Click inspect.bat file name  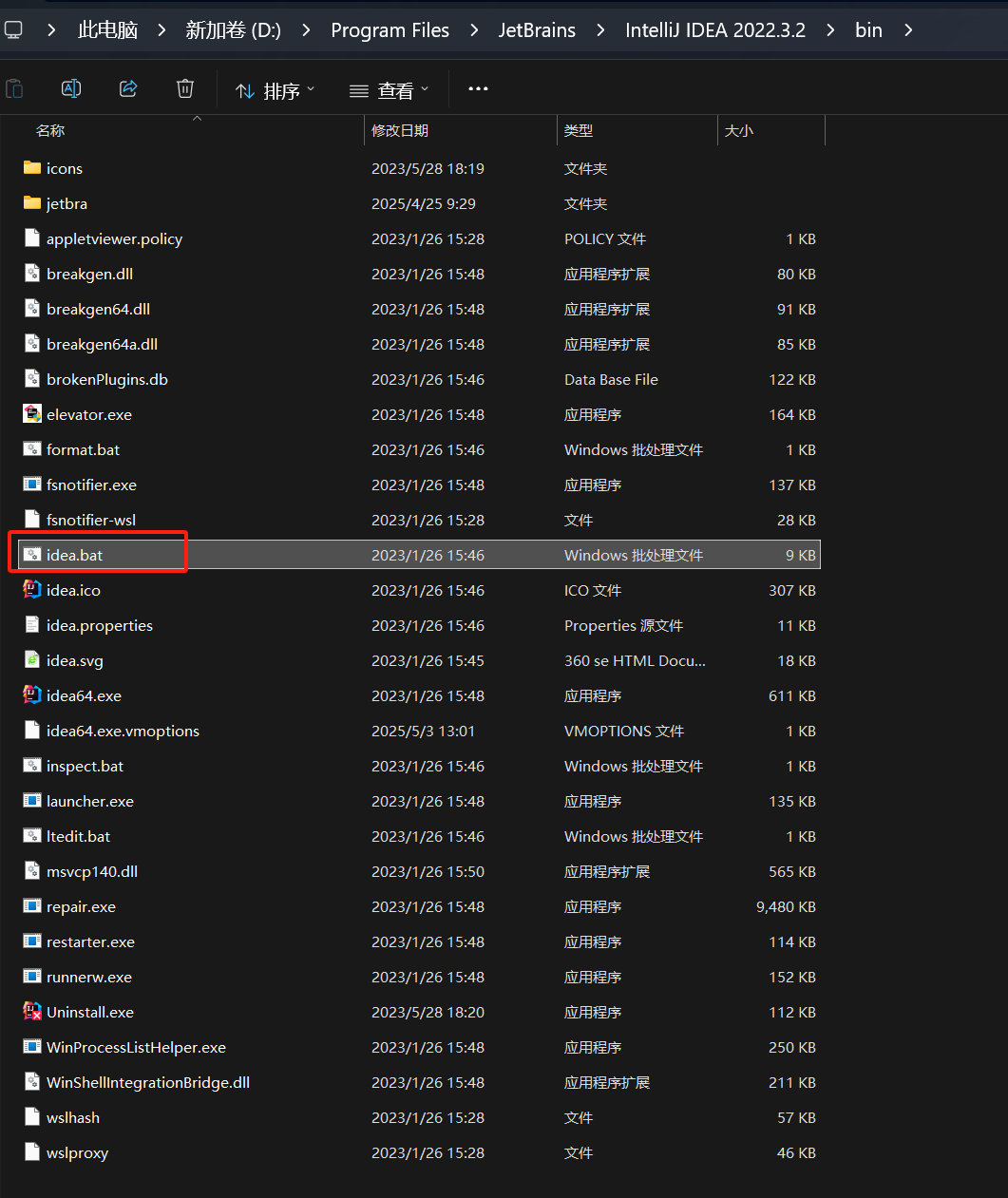(85, 766)
